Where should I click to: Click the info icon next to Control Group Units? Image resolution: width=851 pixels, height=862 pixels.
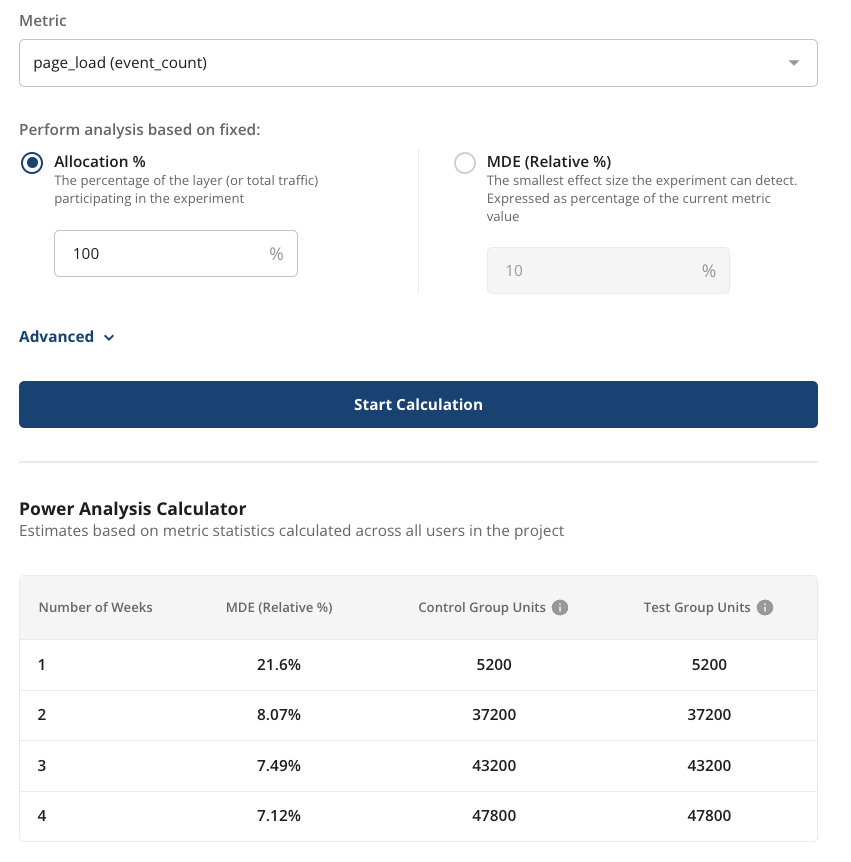561,606
